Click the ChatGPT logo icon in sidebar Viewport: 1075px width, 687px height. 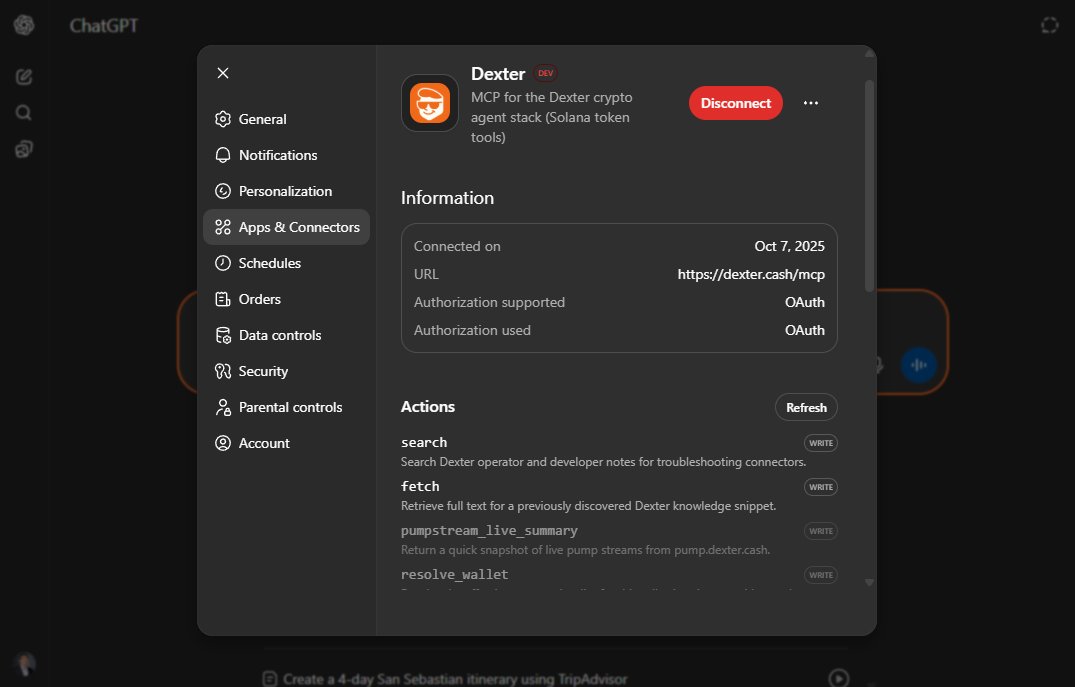24,25
